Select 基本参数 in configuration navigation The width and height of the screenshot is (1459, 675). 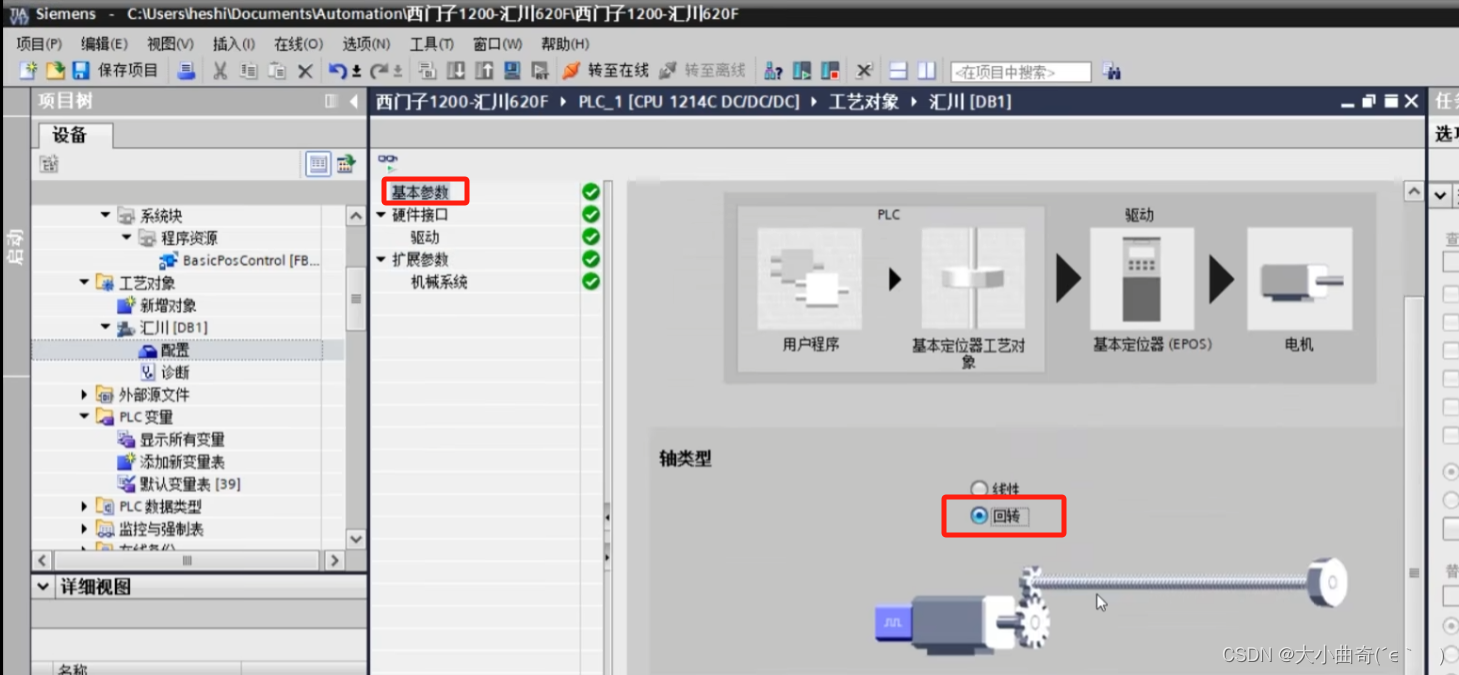(x=420, y=192)
